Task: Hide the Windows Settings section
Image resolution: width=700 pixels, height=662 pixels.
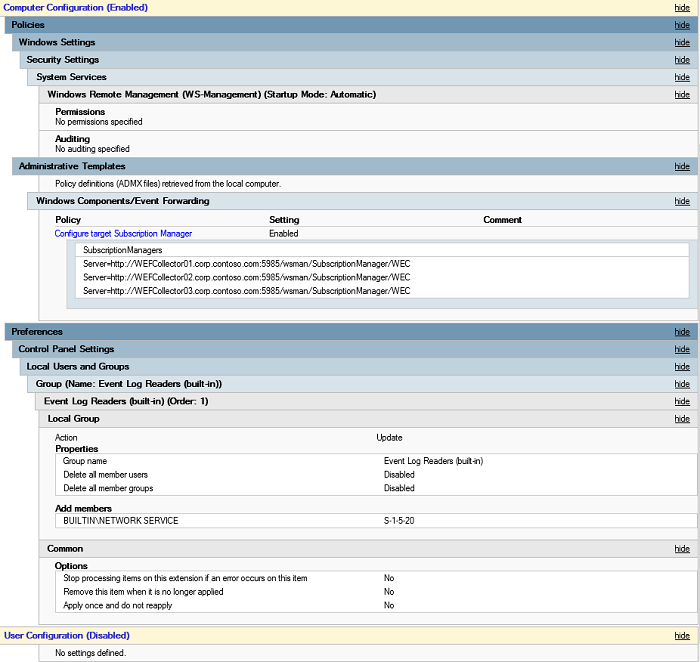Action: coord(681,43)
